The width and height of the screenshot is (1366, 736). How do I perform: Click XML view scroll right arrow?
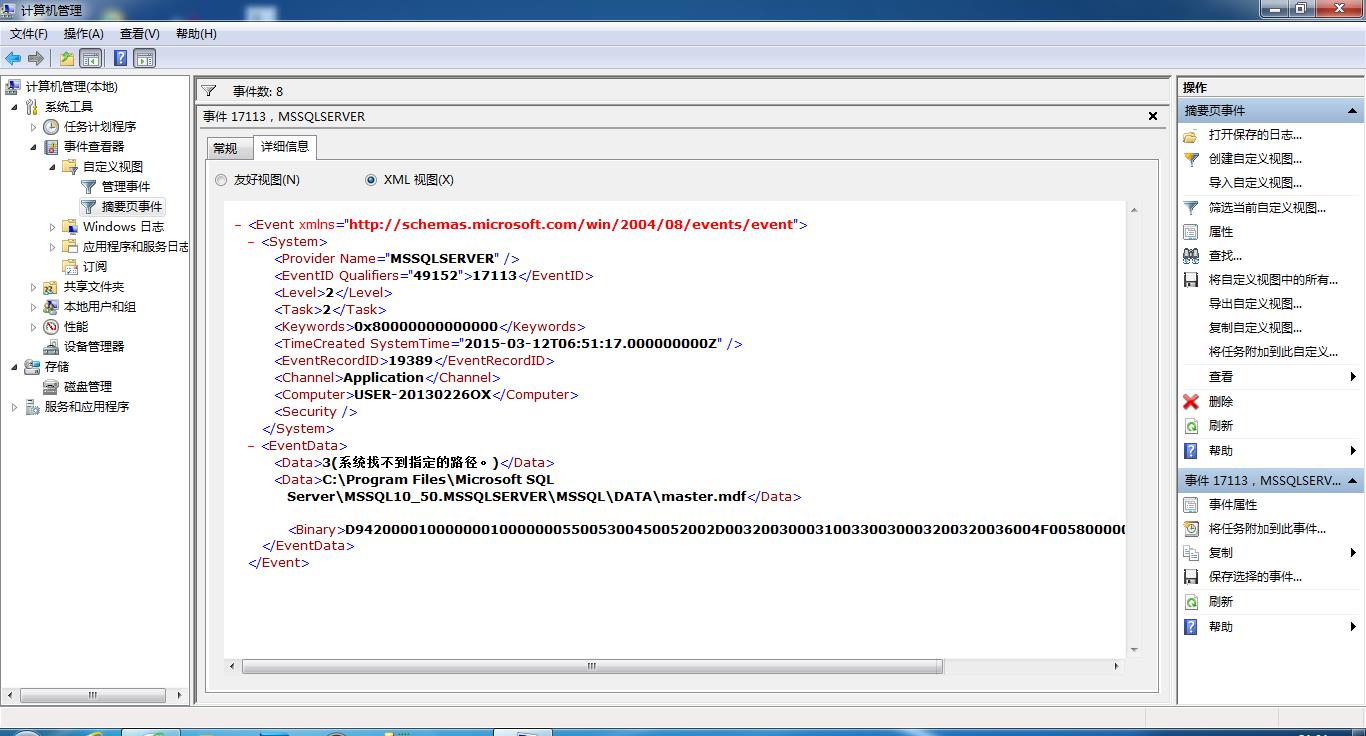coord(1116,666)
